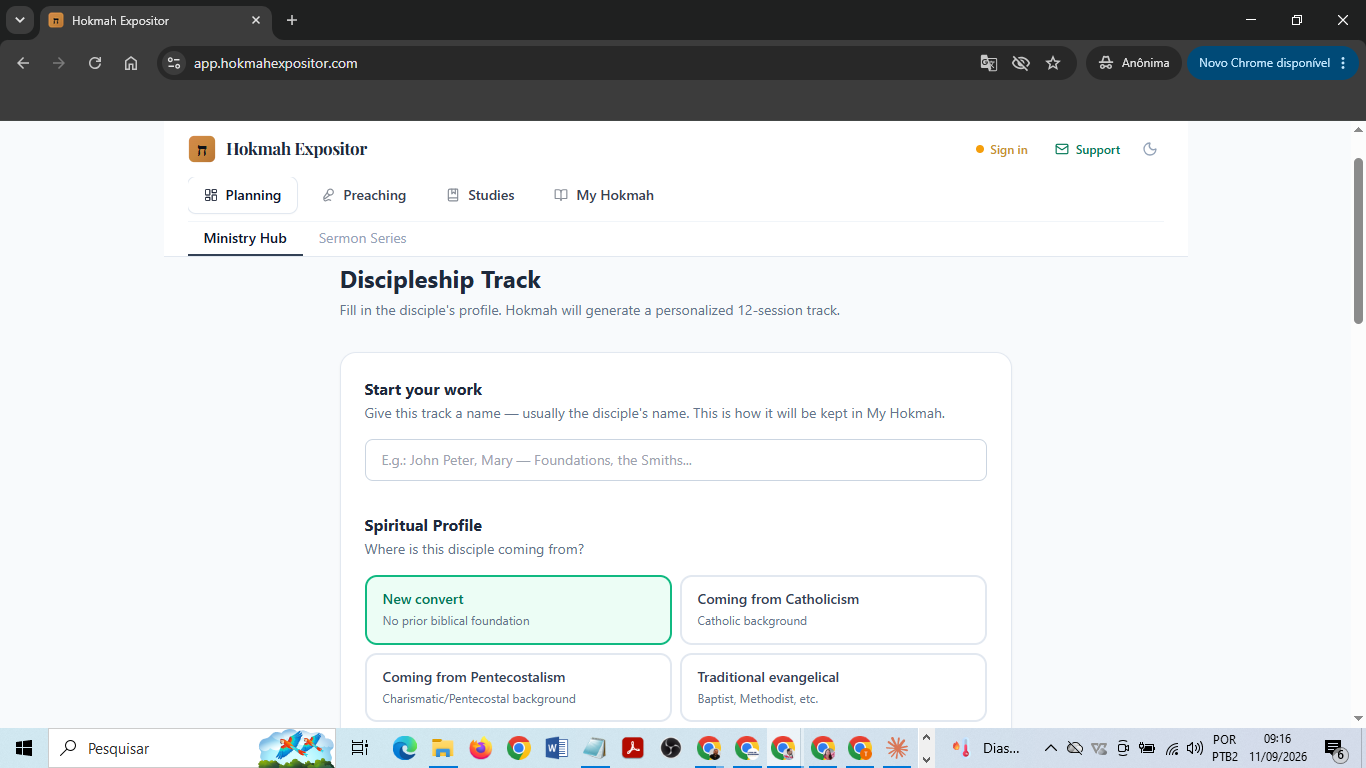Choose Coming from Pentecostalism profile
1366x768 pixels.
pos(518,687)
